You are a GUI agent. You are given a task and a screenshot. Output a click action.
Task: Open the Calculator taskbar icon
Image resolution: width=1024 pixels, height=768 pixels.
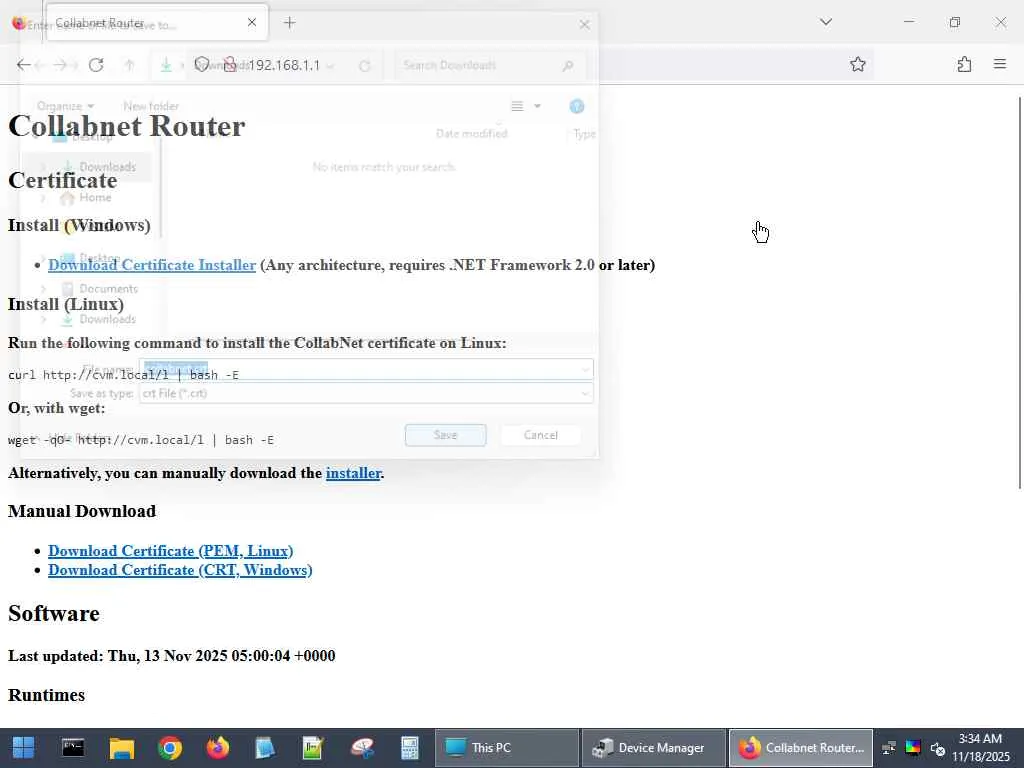[x=409, y=748]
